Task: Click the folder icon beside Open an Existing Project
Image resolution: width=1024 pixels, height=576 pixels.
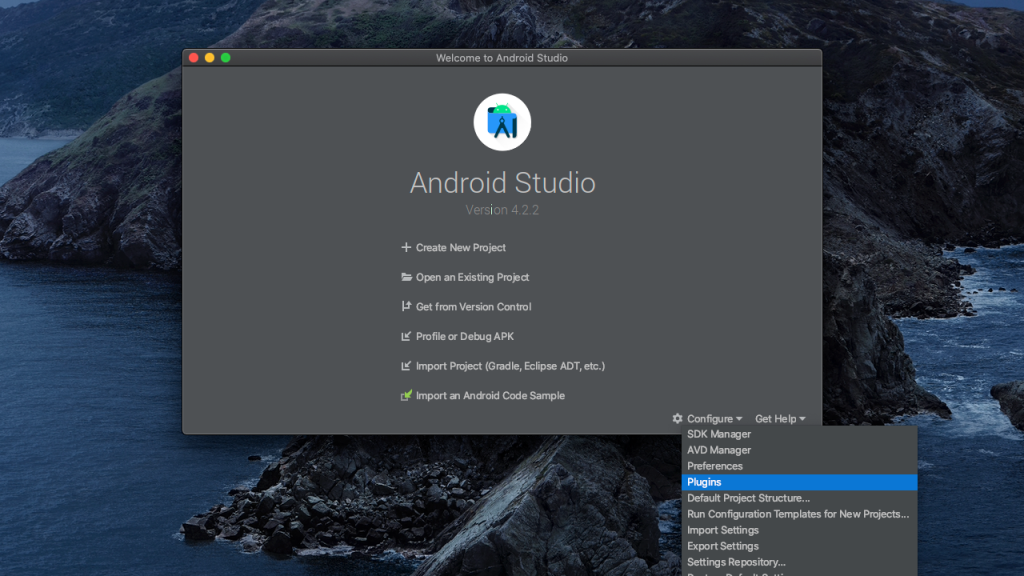Action: [x=406, y=277]
